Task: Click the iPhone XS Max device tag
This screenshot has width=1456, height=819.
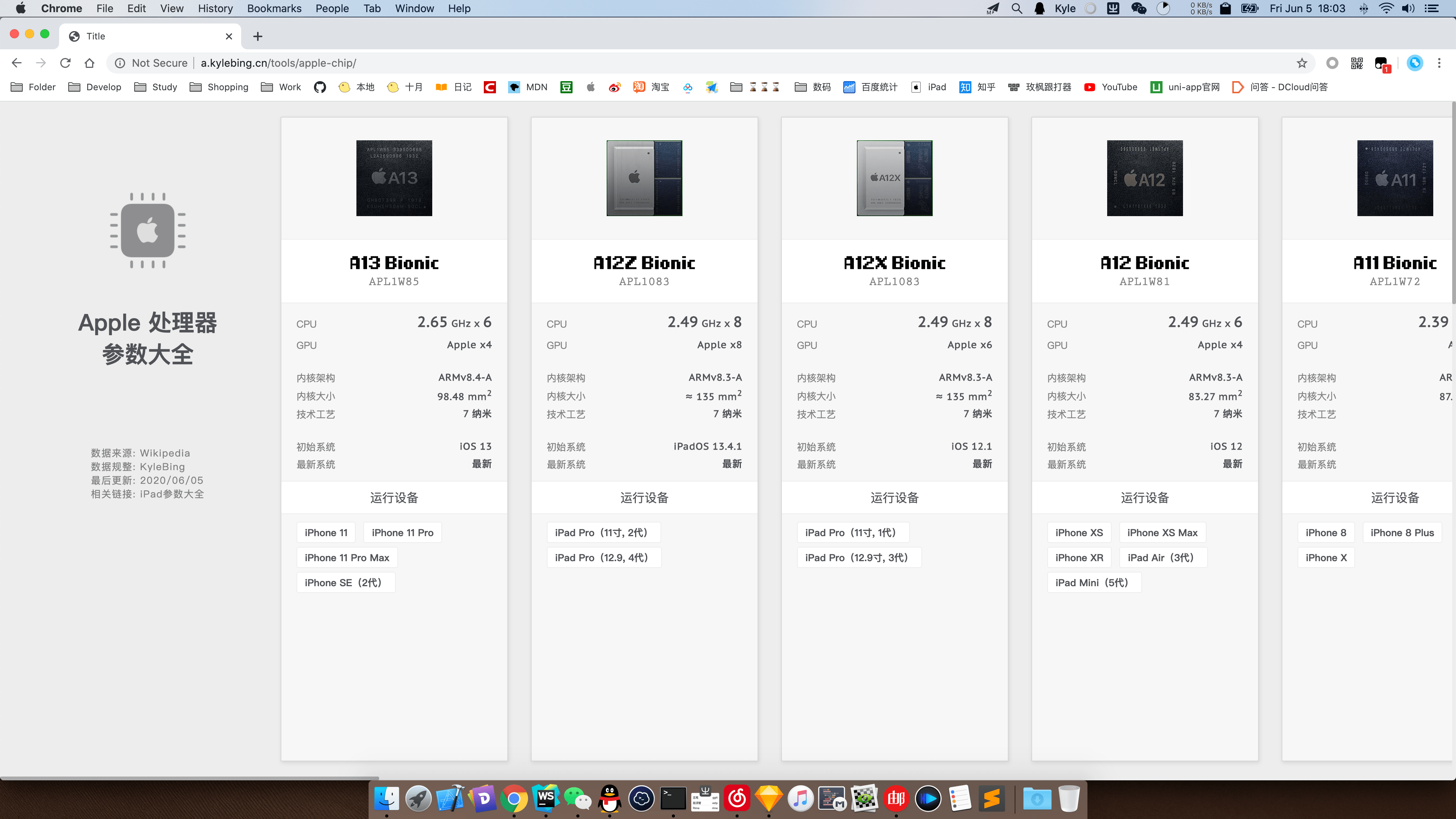Action: point(1162,532)
